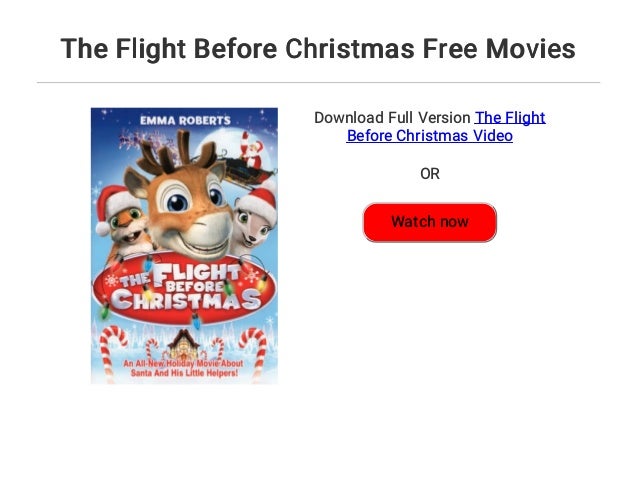The image size is (638, 479).
Task: Click the poster tagline about Santa's helpers
Action: tap(184, 368)
